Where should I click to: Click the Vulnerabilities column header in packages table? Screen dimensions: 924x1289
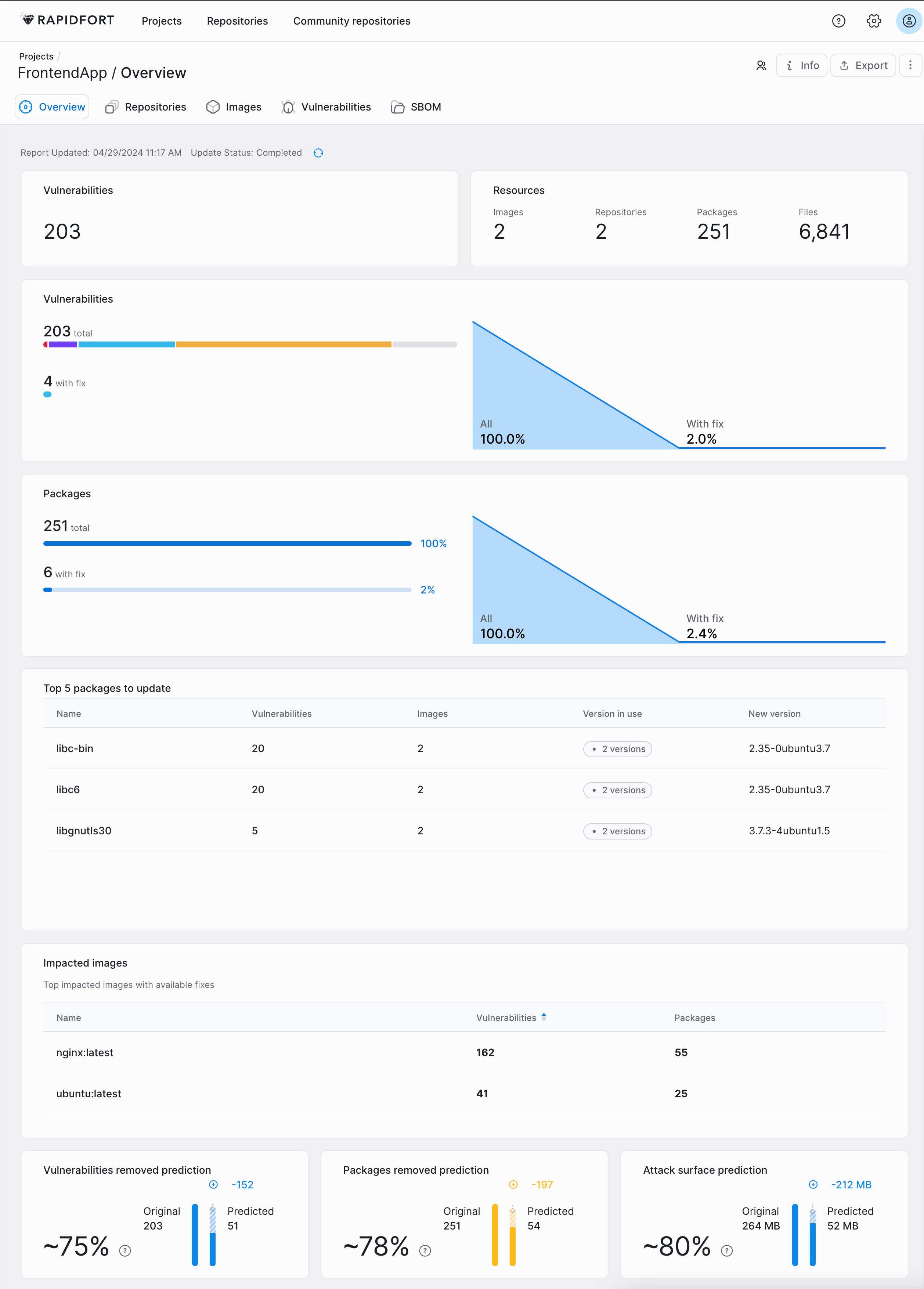coord(281,714)
